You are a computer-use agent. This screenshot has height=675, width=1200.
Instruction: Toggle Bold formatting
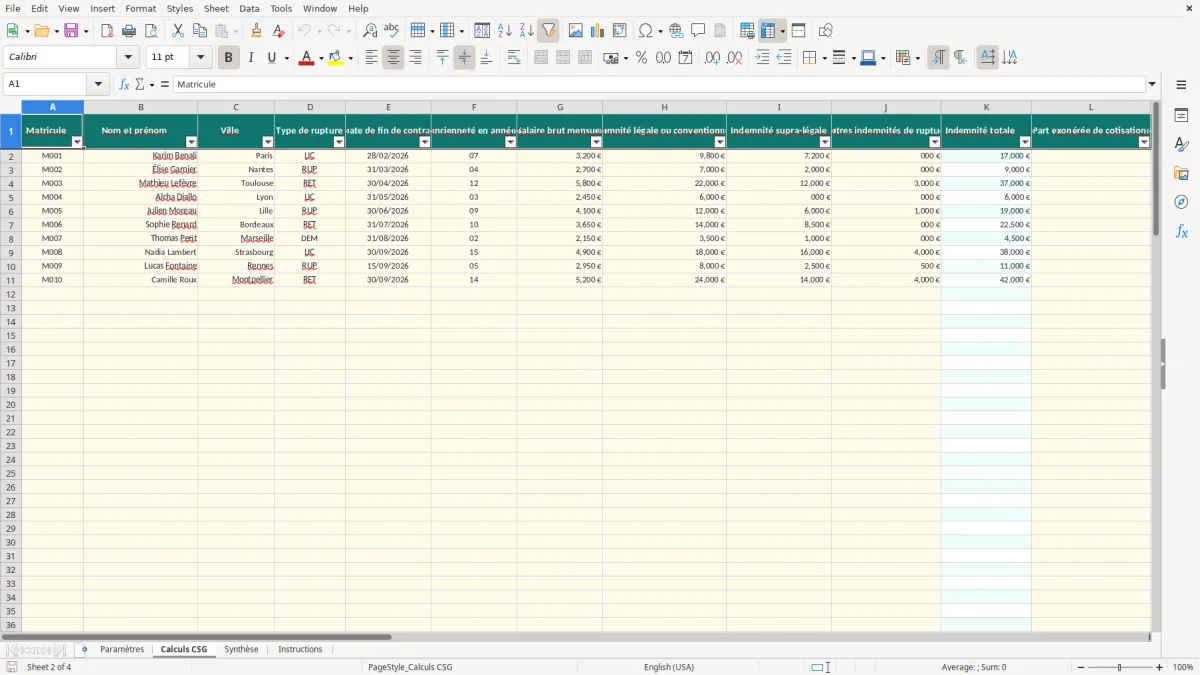(x=228, y=58)
